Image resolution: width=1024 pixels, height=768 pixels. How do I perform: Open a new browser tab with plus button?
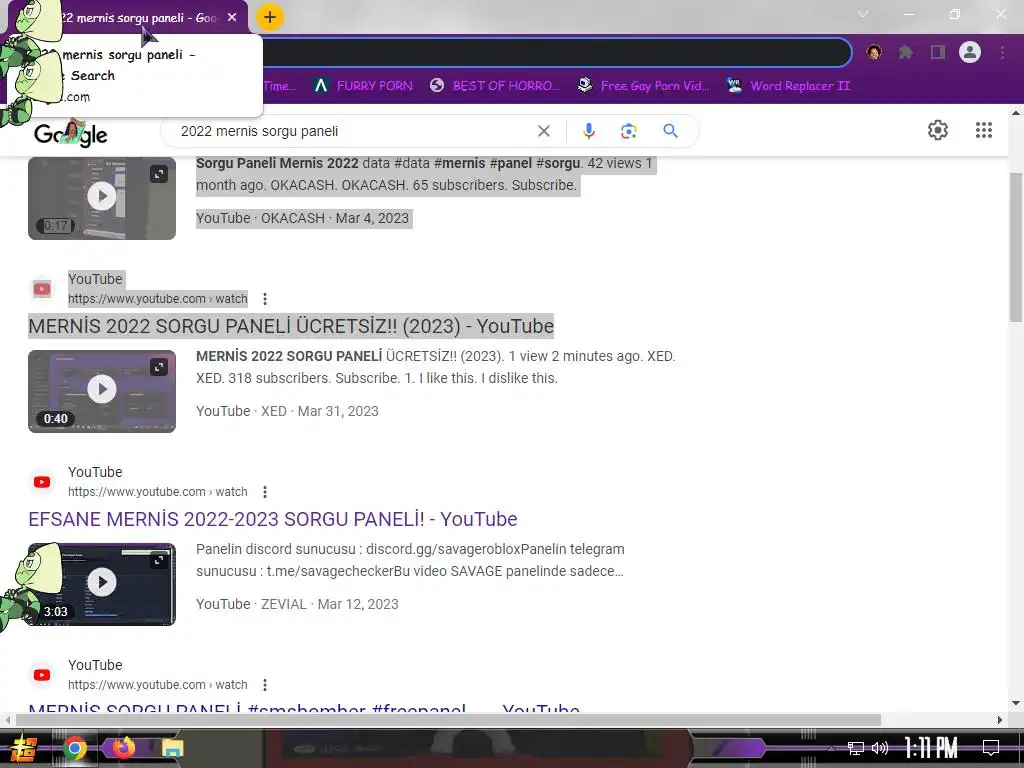coord(270,17)
